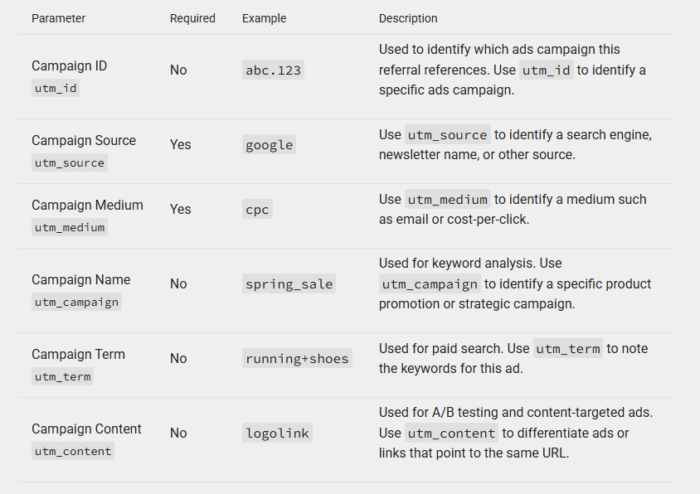Click the Parameter column header
700x494 pixels.
coord(58,19)
